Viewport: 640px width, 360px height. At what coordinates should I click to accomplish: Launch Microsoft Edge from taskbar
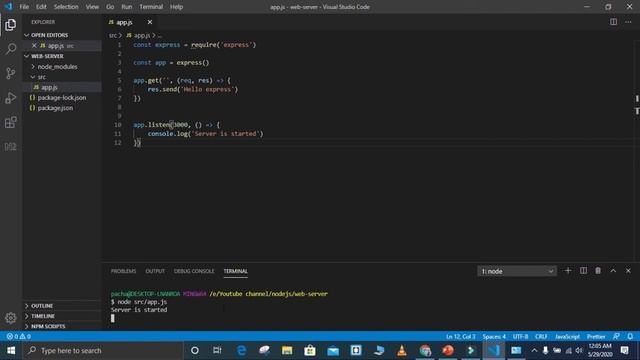[241, 350]
